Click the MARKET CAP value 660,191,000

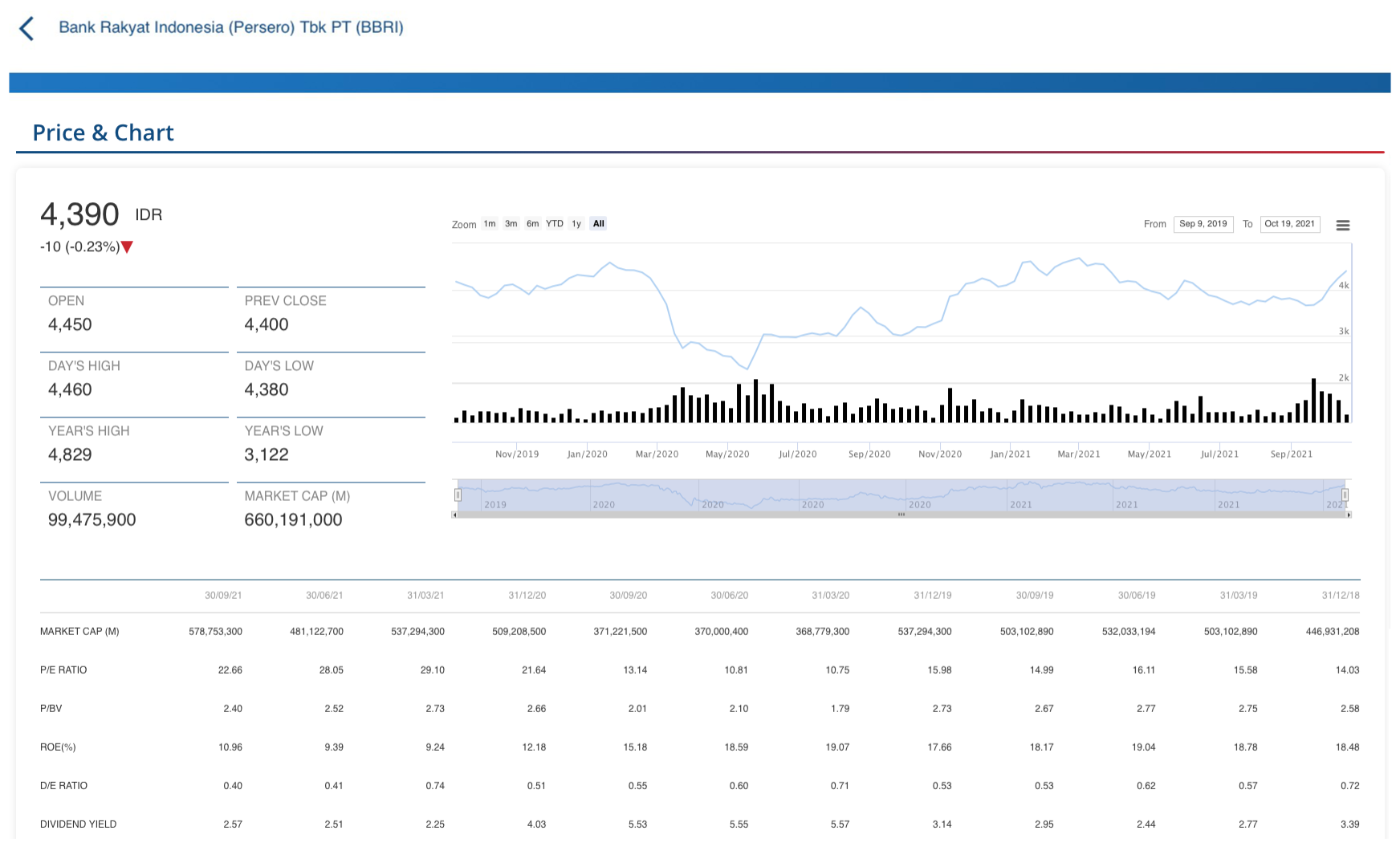pyautogui.click(x=293, y=519)
